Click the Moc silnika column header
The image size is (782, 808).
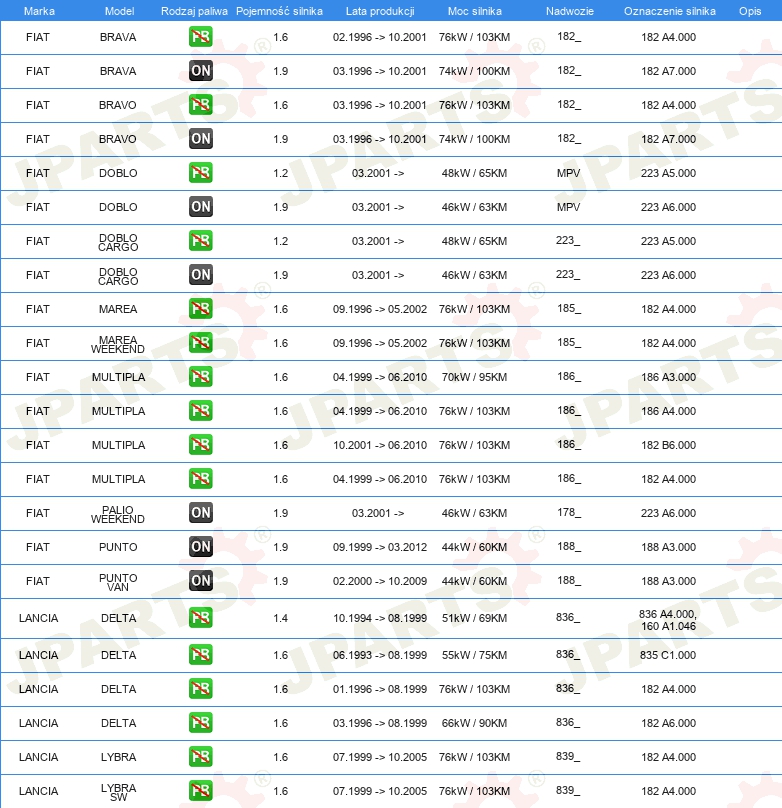pos(474,11)
